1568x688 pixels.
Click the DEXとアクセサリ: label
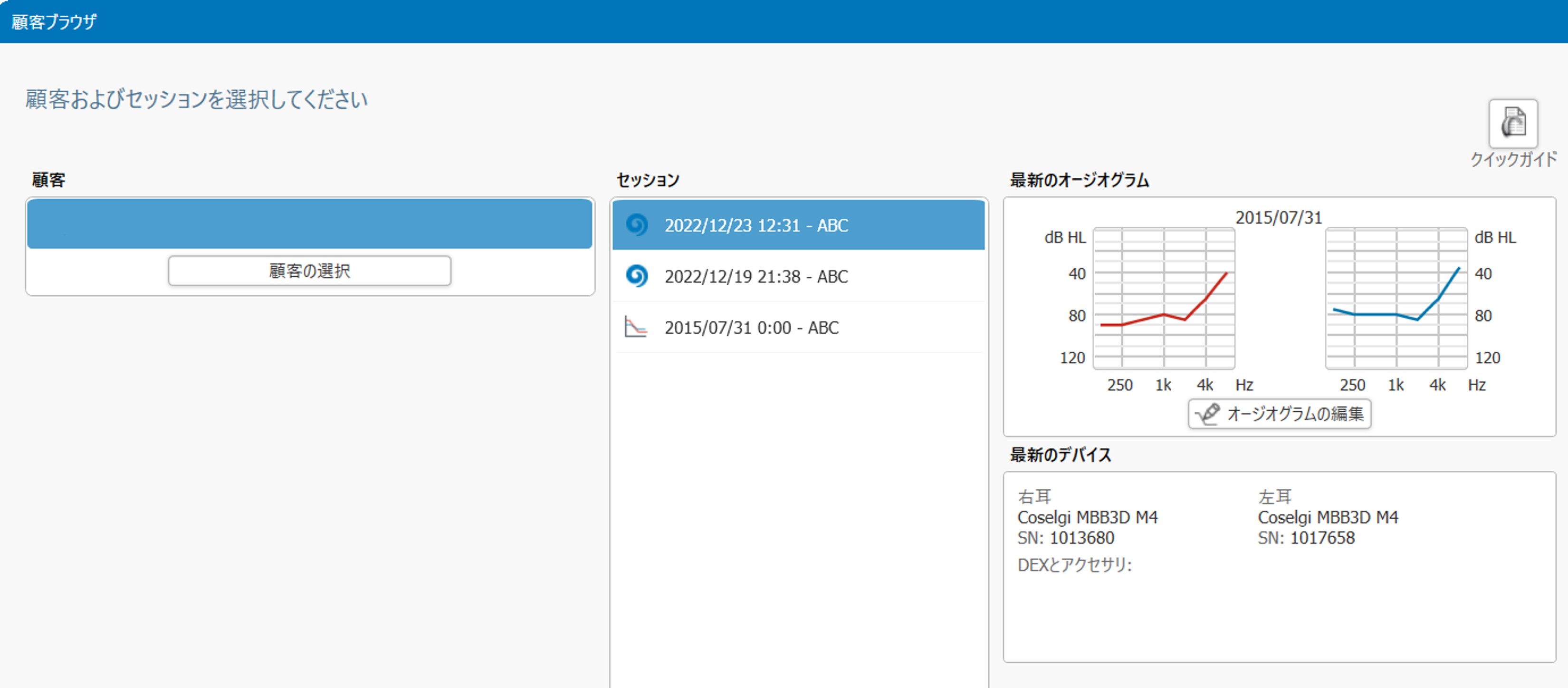(1074, 565)
